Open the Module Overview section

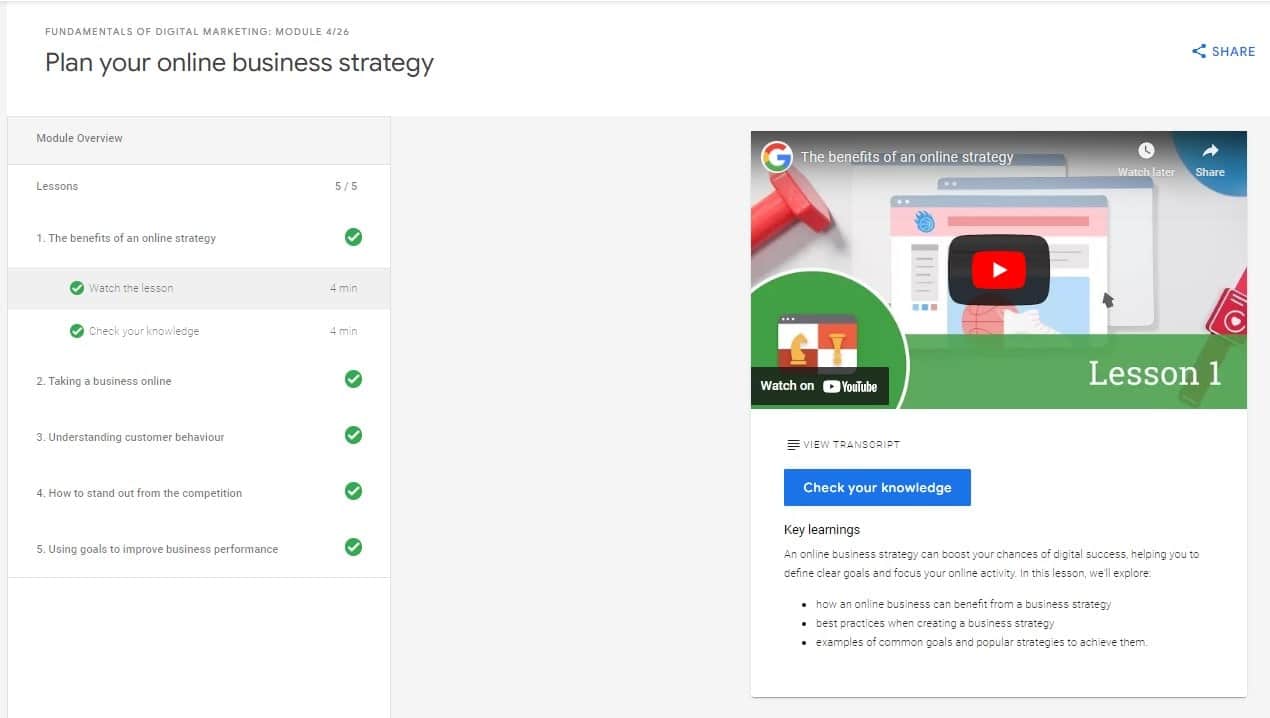point(79,138)
